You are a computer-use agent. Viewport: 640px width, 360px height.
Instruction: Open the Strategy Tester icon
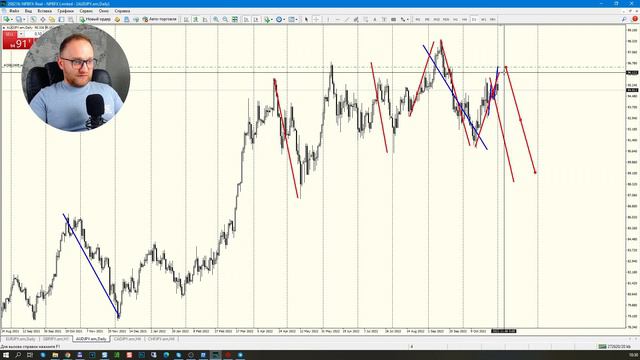[71, 19]
